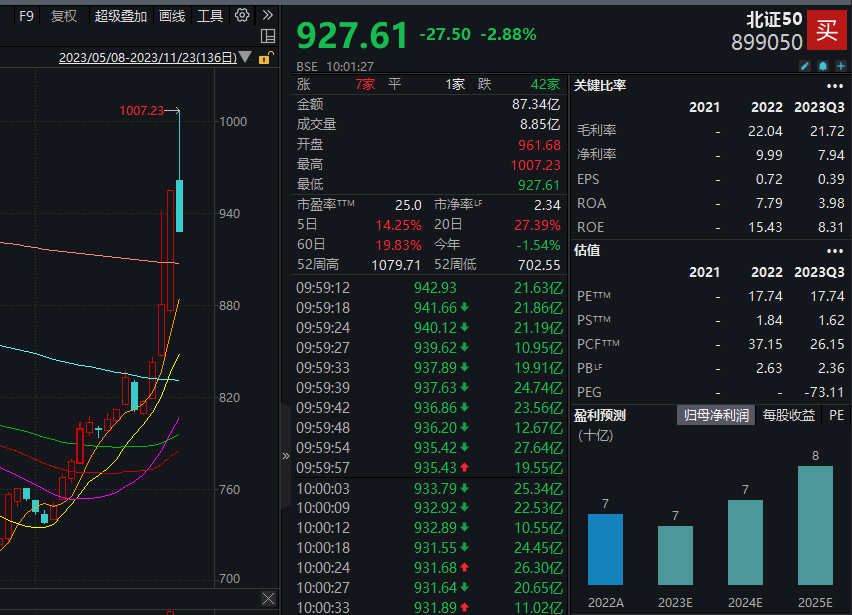This screenshot has width=852, height=615.
Task: Open the chart settings gear icon
Action: pos(242,16)
